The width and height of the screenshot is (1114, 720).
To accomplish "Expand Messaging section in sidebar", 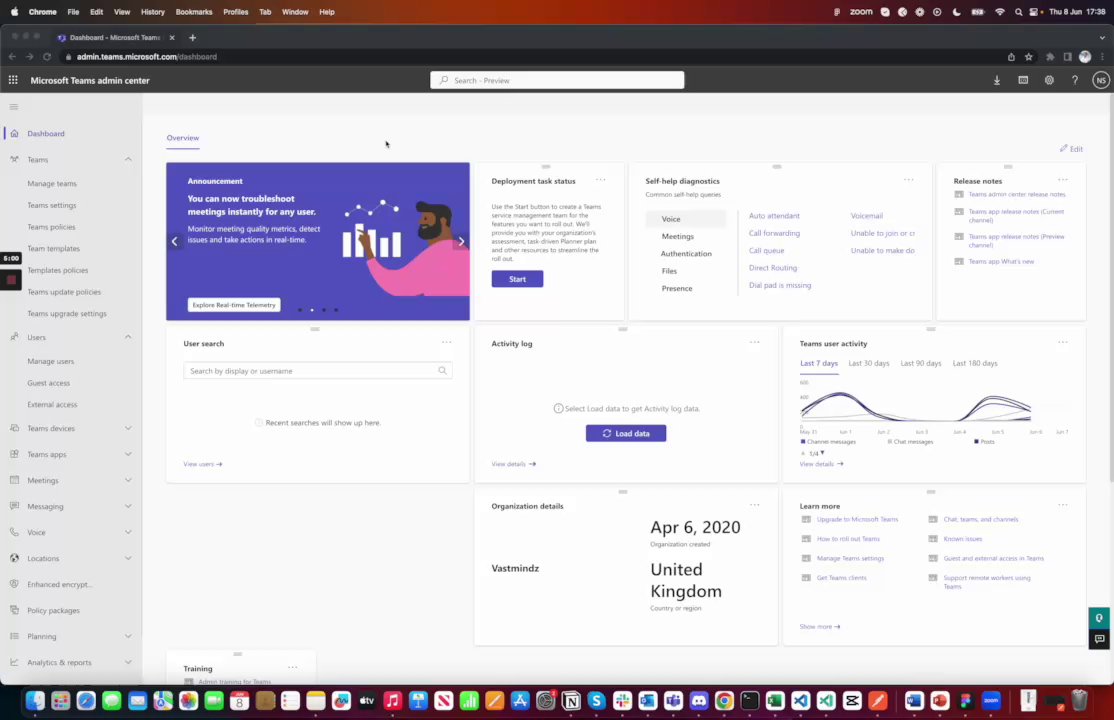I will coord(128,506).
